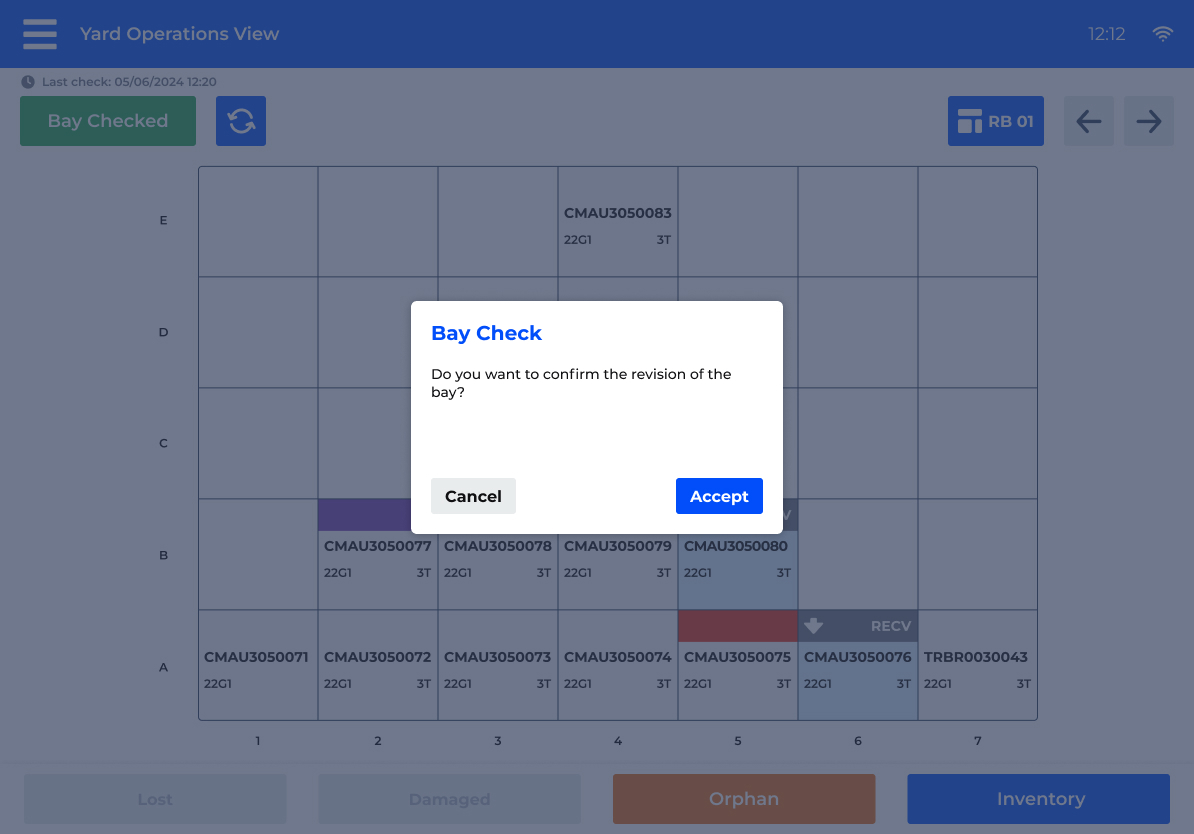Open the Inventory button
The width and height of the screenshot is (1194, 834).
point(1038,799)
